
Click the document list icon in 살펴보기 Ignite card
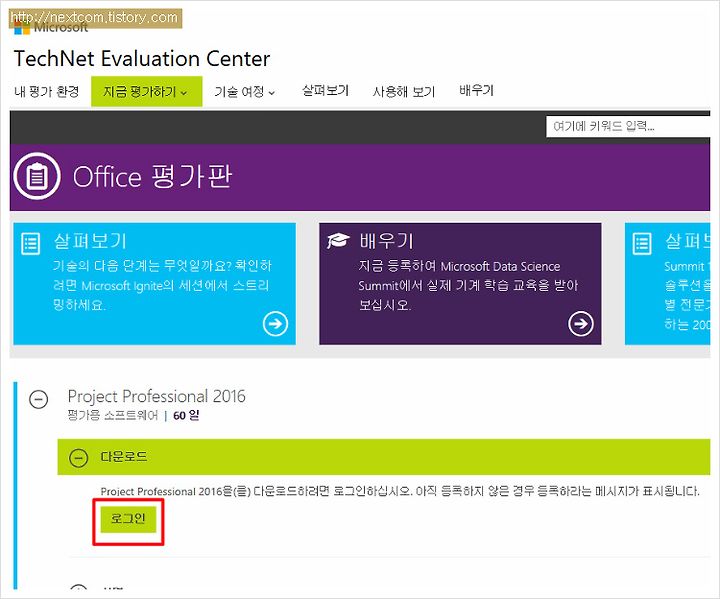click(31, 243)
